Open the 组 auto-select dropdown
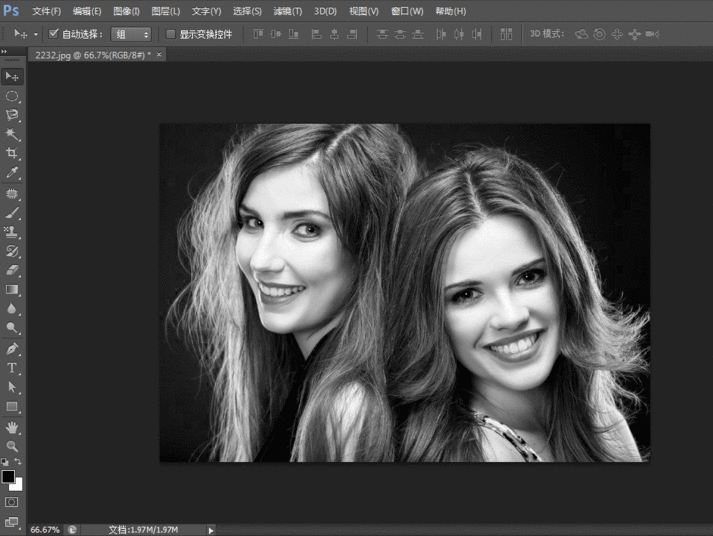Viewport: 713px width, 536px height. point(131,33)
